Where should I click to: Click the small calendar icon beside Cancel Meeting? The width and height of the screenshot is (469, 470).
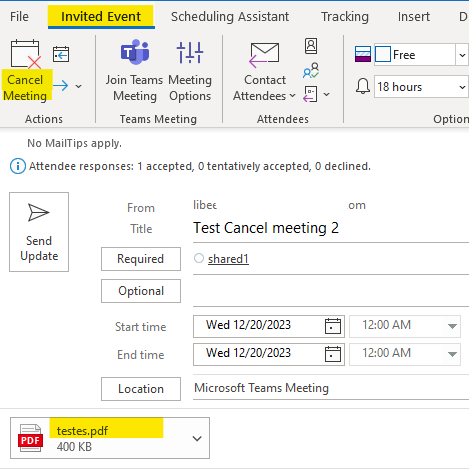(61, 54)
